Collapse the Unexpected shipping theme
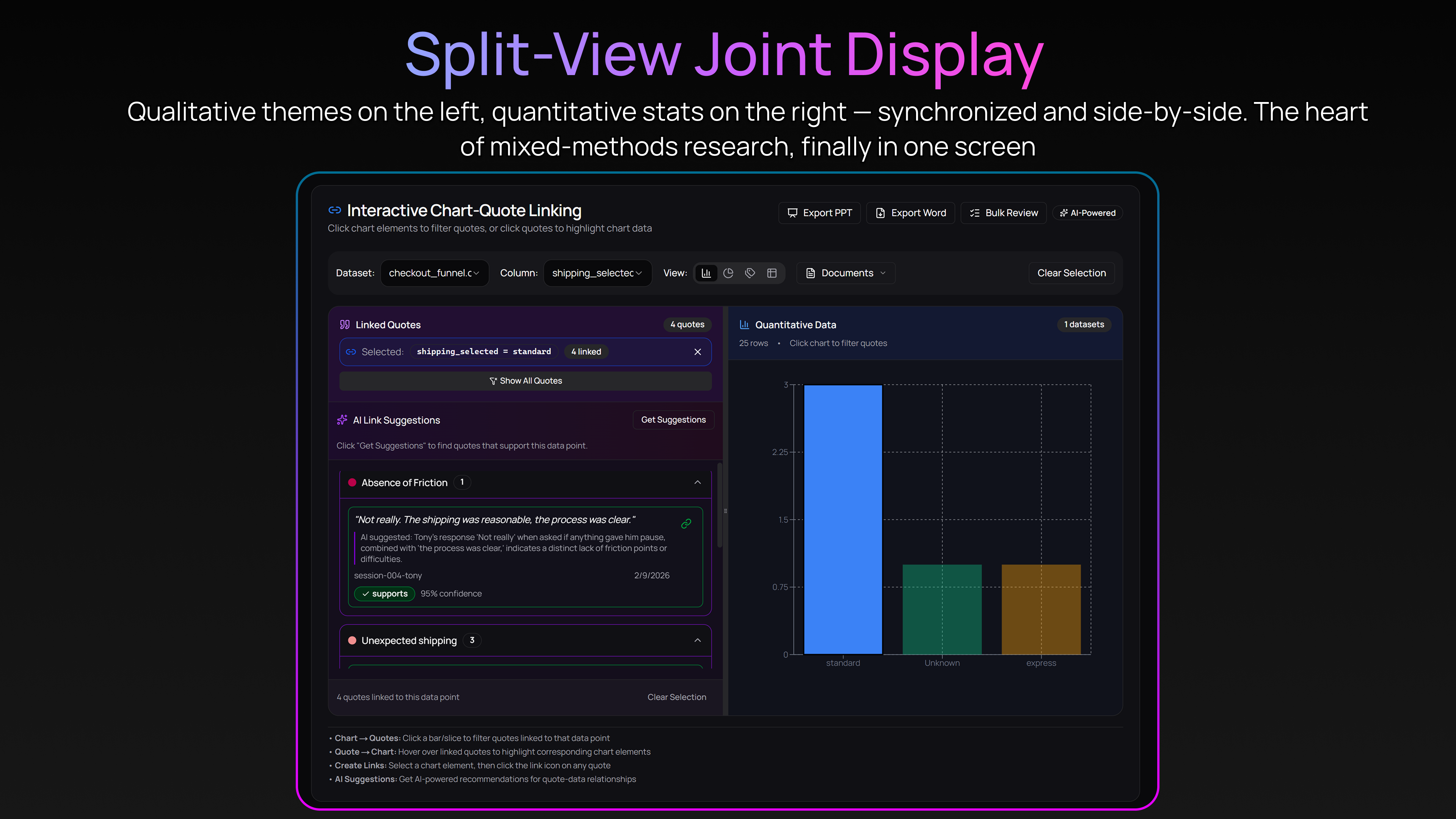The image size is (1456, 819). click(698, 640)
